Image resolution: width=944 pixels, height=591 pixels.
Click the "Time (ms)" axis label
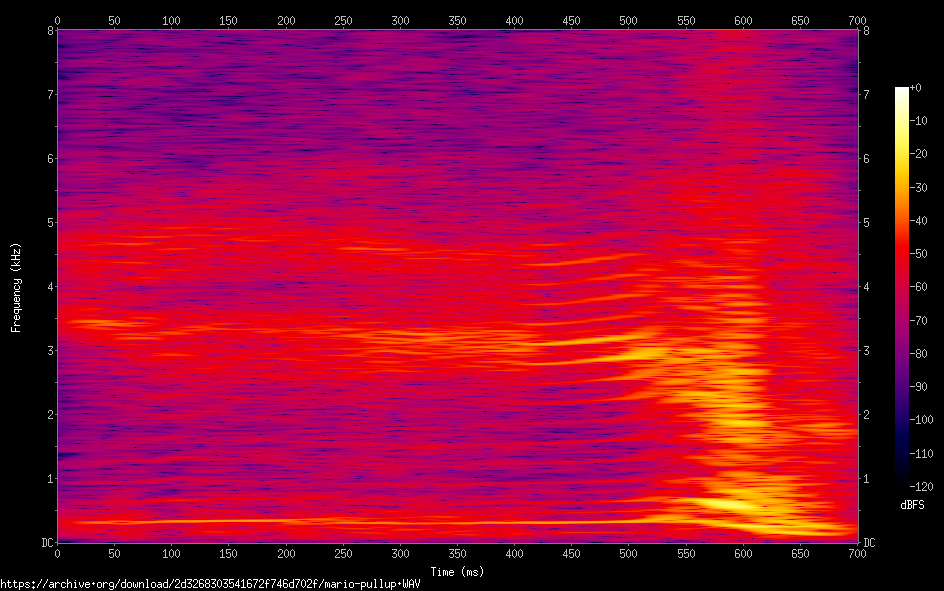coord(457,571)
